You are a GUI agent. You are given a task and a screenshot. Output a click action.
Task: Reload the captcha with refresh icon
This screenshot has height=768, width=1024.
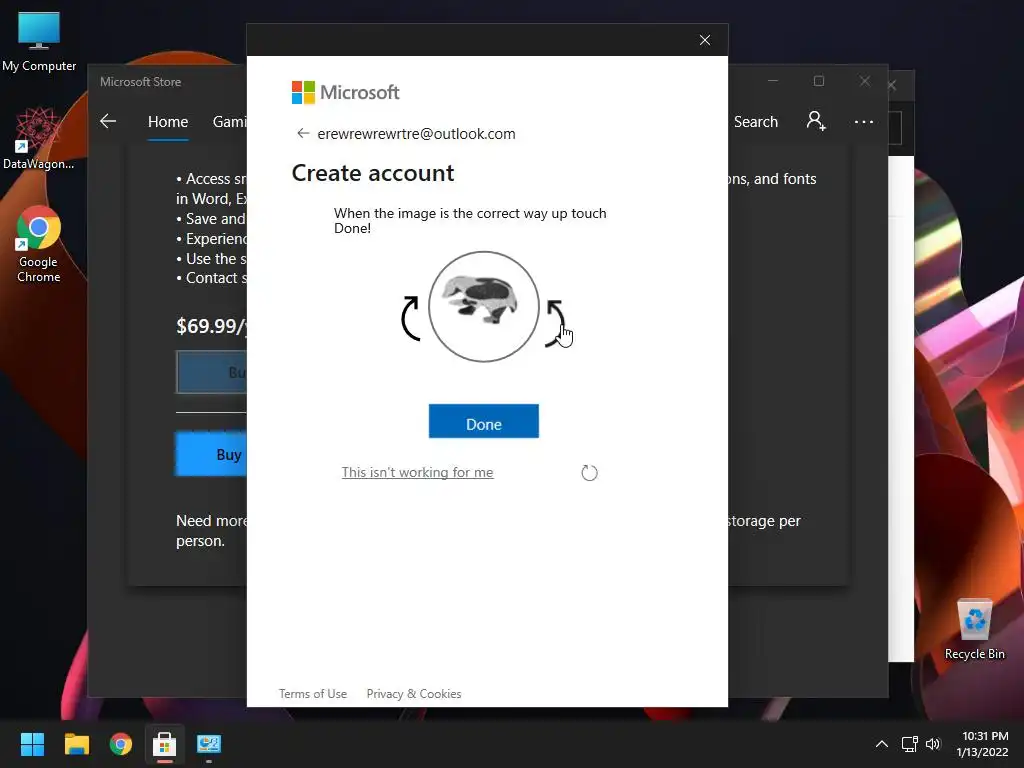(x=589, y=473)
